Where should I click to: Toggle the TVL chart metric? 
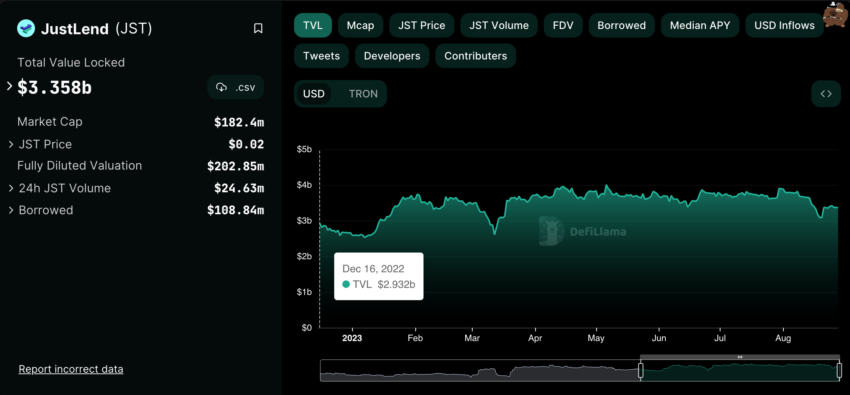pyautogui.click(x=312, y=25)
